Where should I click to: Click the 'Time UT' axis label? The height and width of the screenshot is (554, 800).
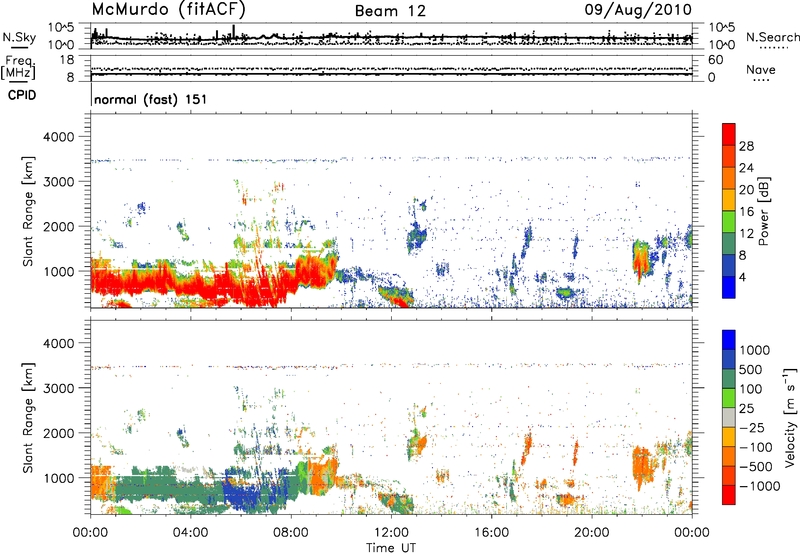coord(391,547)
